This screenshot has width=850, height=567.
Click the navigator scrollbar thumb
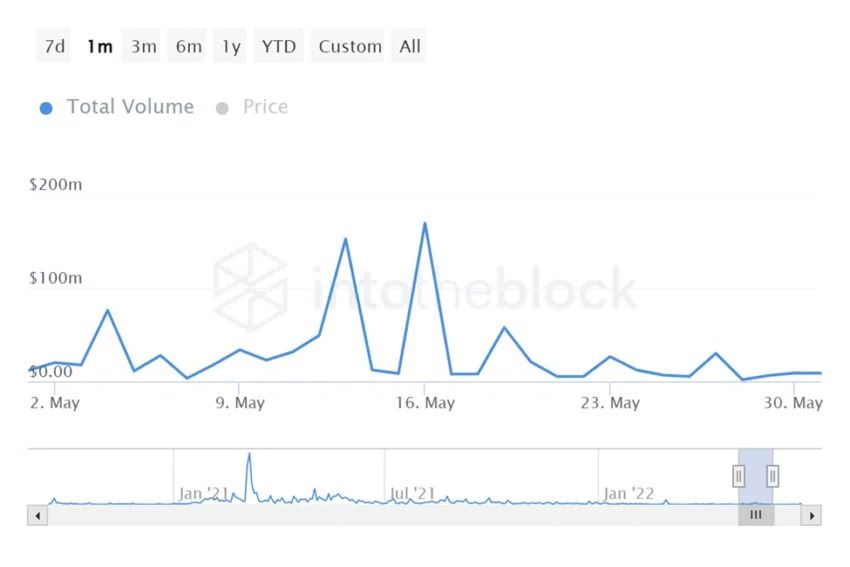click(756, 516)
